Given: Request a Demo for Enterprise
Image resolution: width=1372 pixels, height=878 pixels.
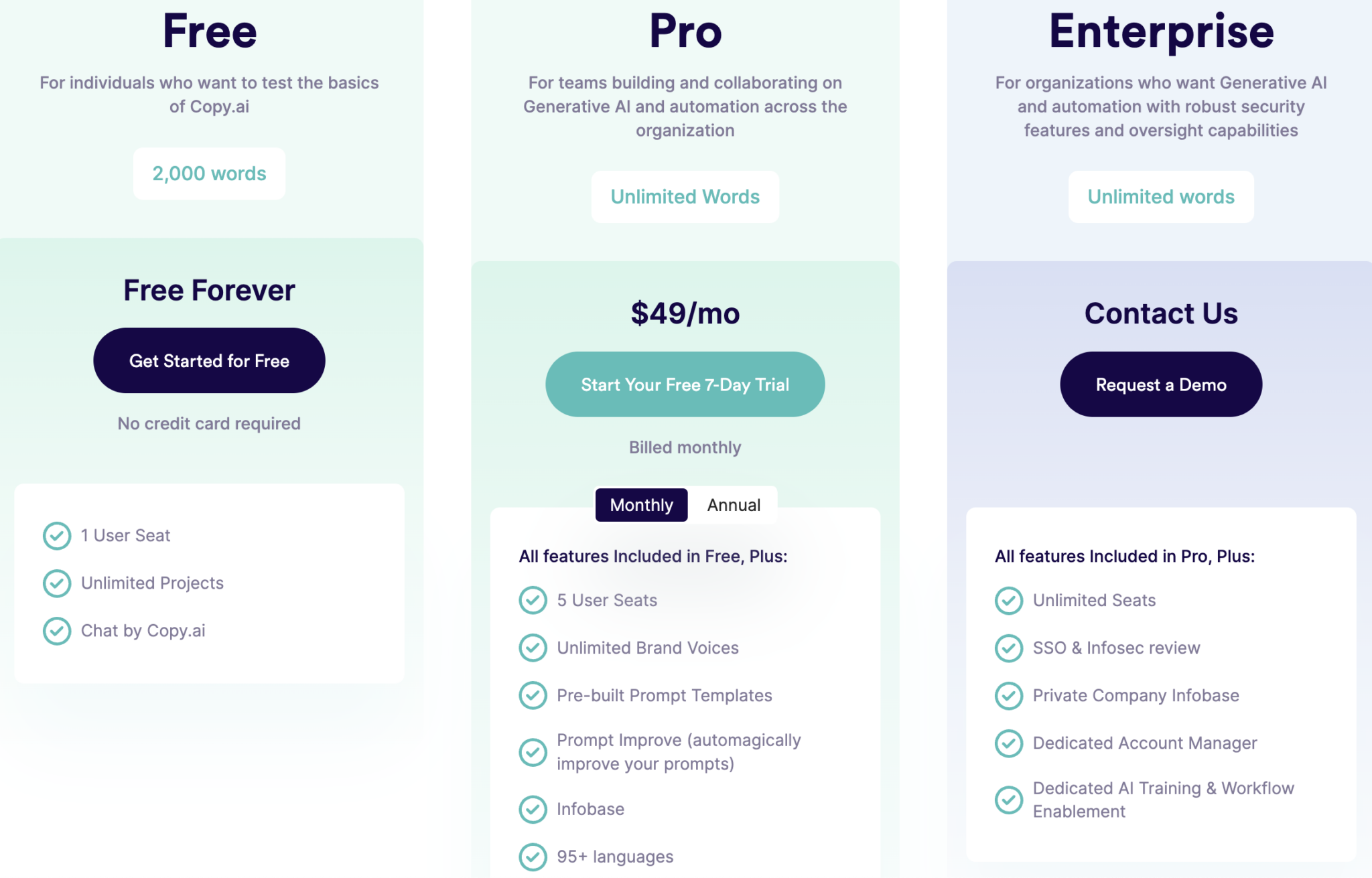Looking at the screenshot, I should click(x=1161, y=384).
